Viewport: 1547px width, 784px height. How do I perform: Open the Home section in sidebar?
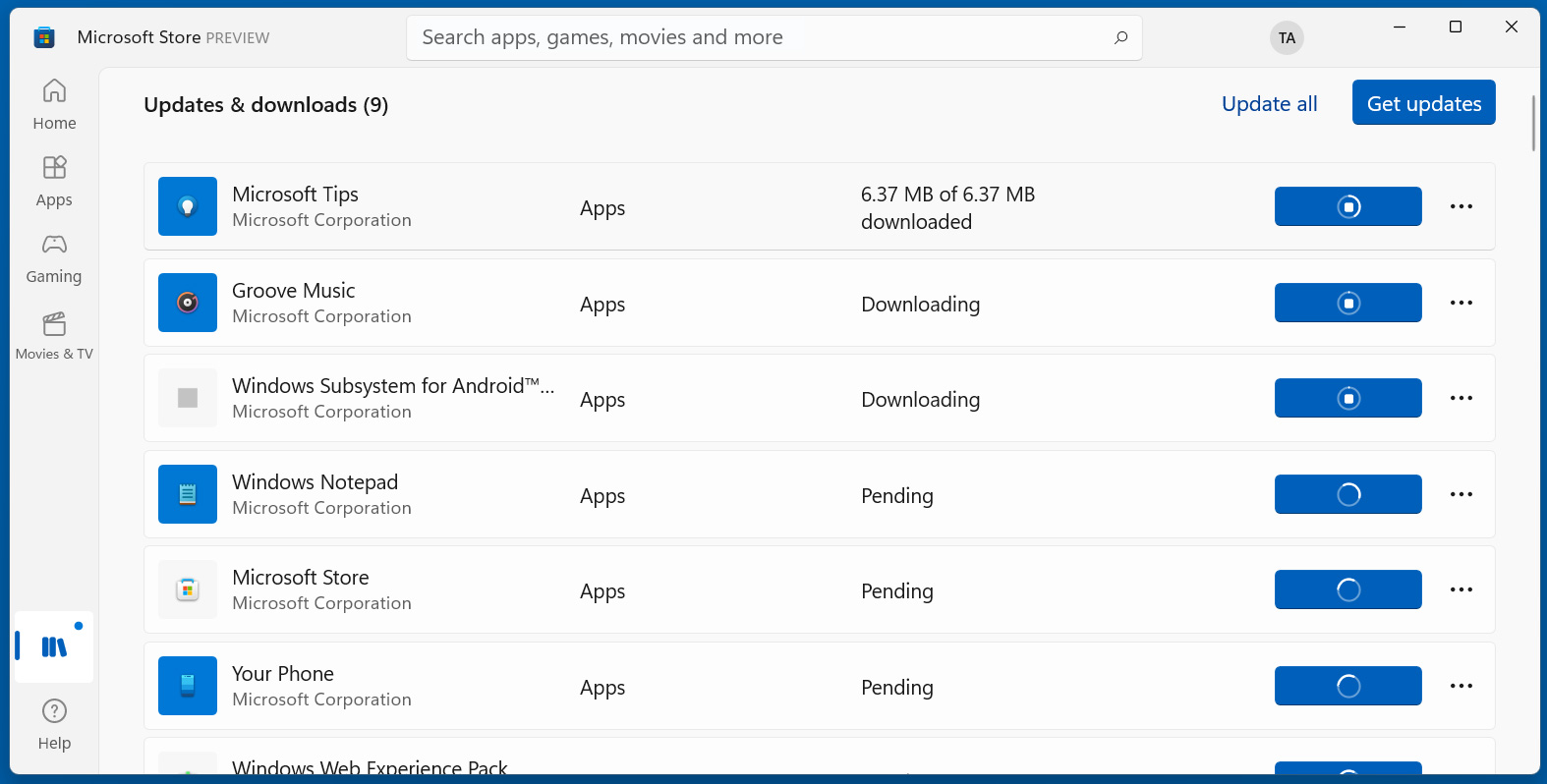(x=54, y=105)
